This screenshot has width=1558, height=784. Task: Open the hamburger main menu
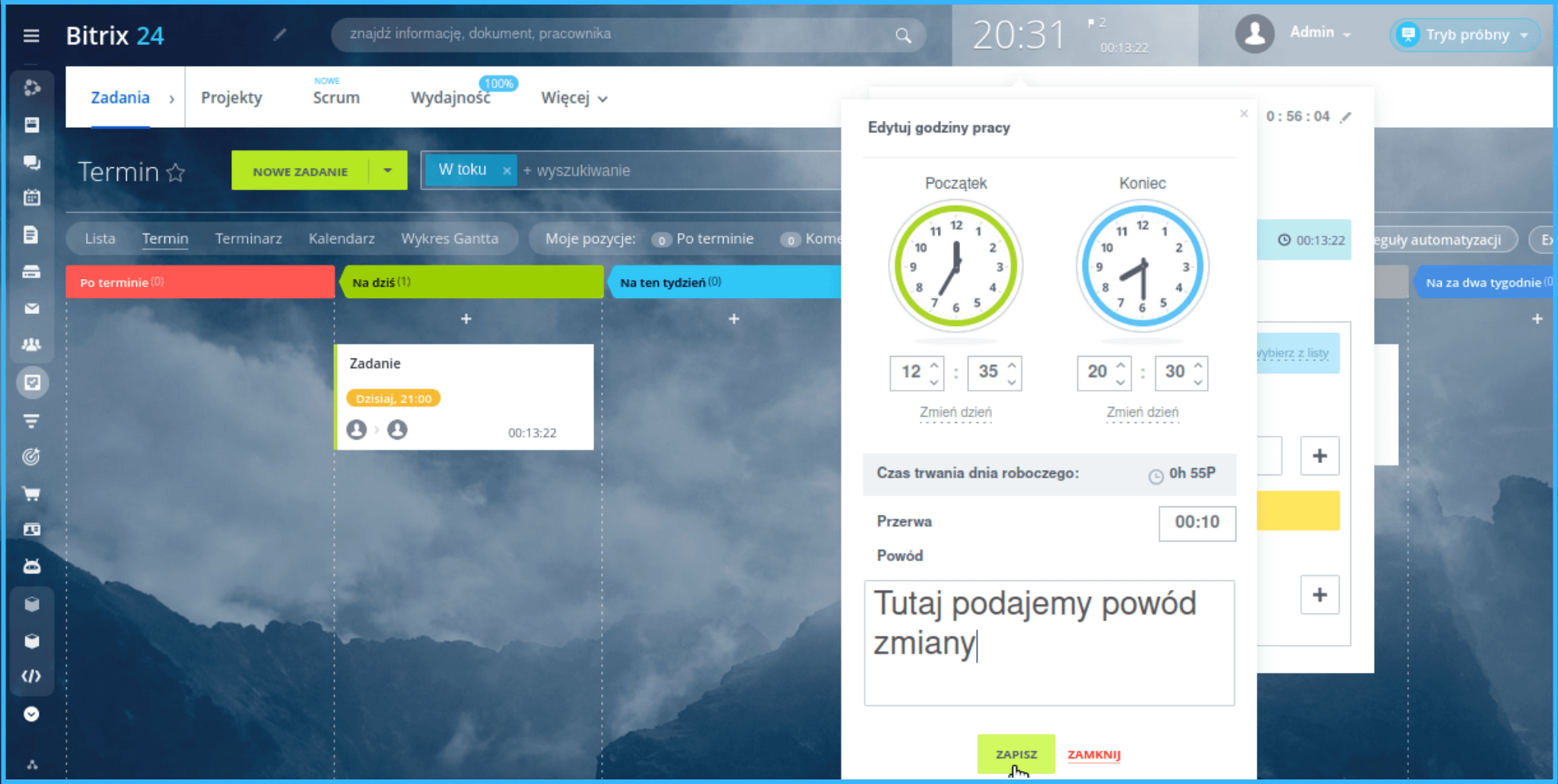pos(31,36)
